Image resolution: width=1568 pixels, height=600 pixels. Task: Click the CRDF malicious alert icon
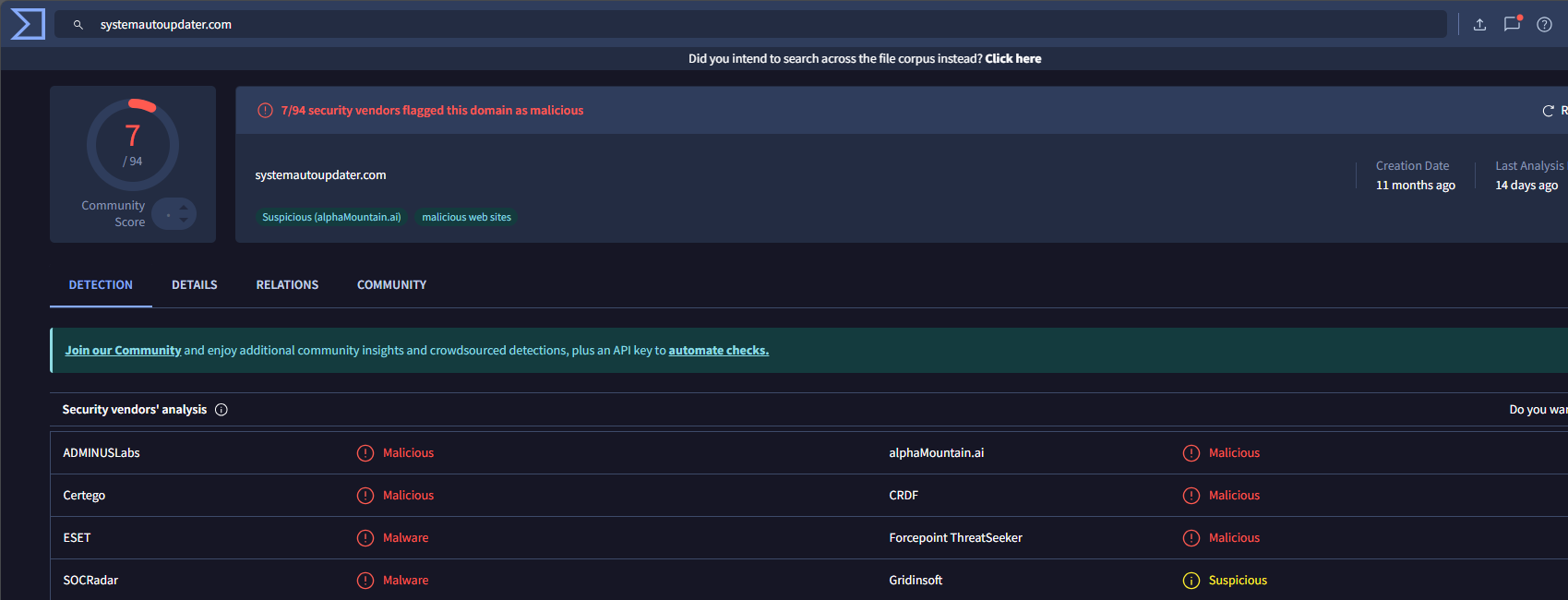click(x=1191, y=496)
